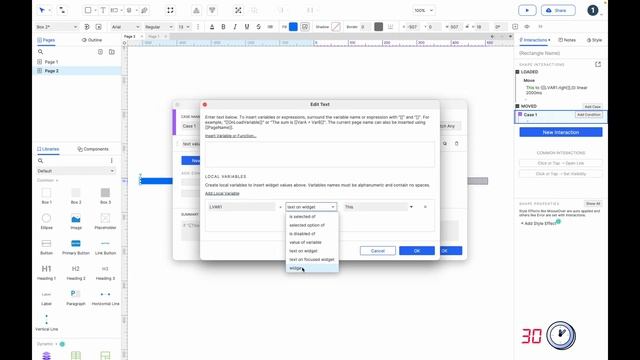Click the group/ungroup crossed arrows icon
Viewport: 640px width, 360px height.
238,10
